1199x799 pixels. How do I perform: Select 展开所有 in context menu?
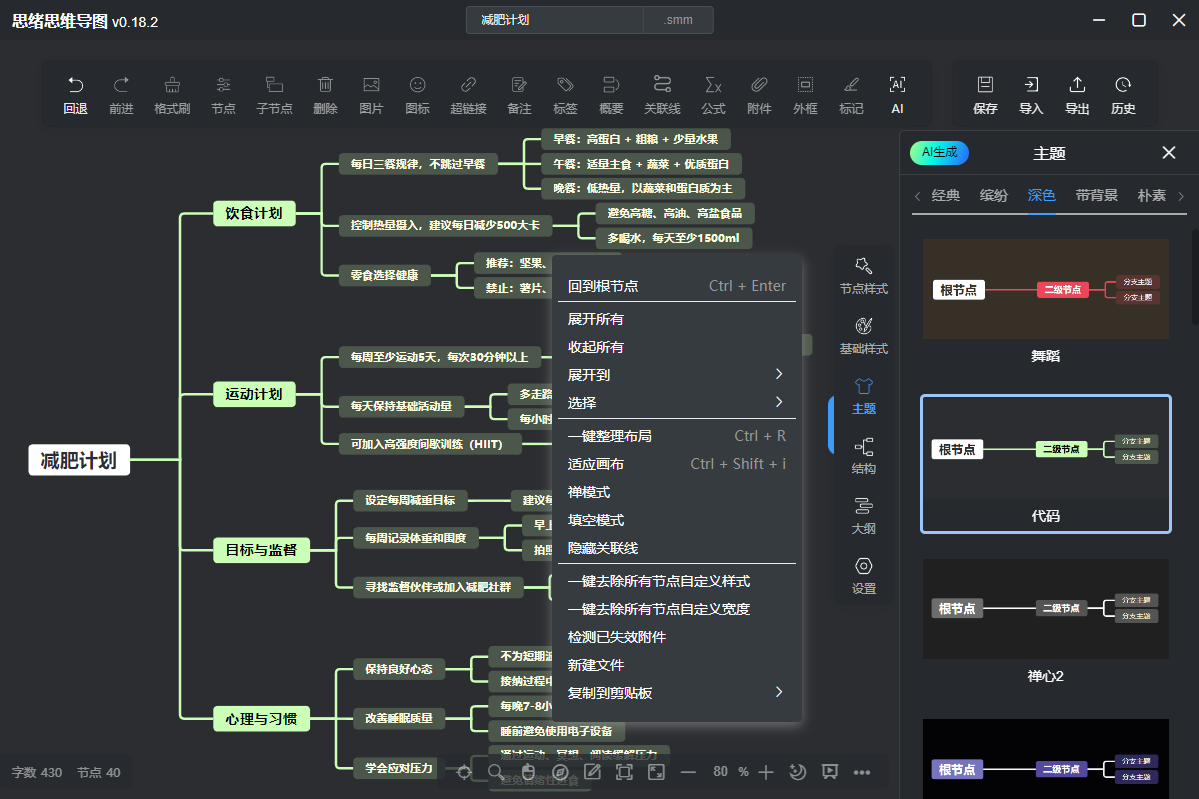[677, 319]
